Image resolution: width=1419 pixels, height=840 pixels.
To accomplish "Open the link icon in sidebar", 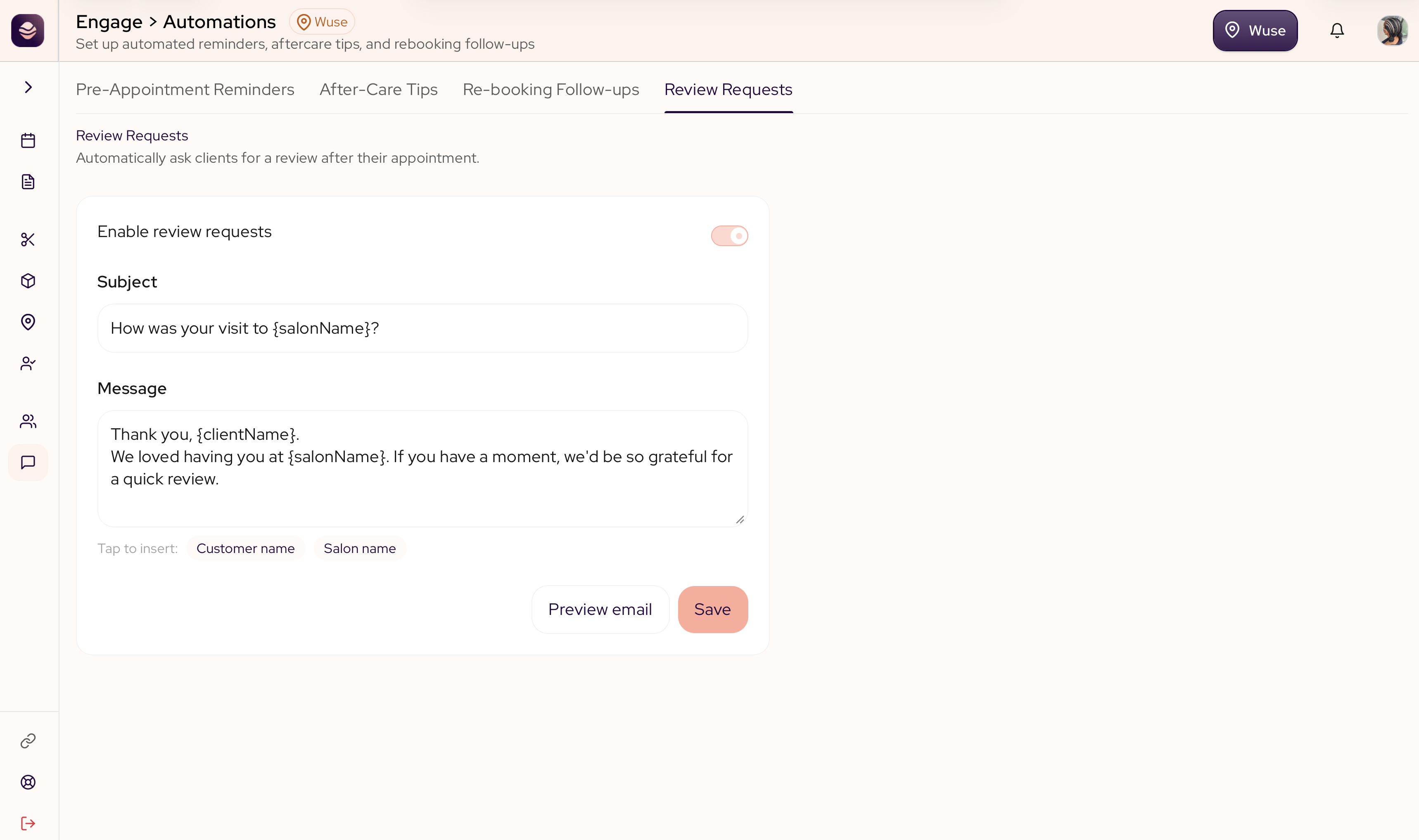I will tap(28, 741).
